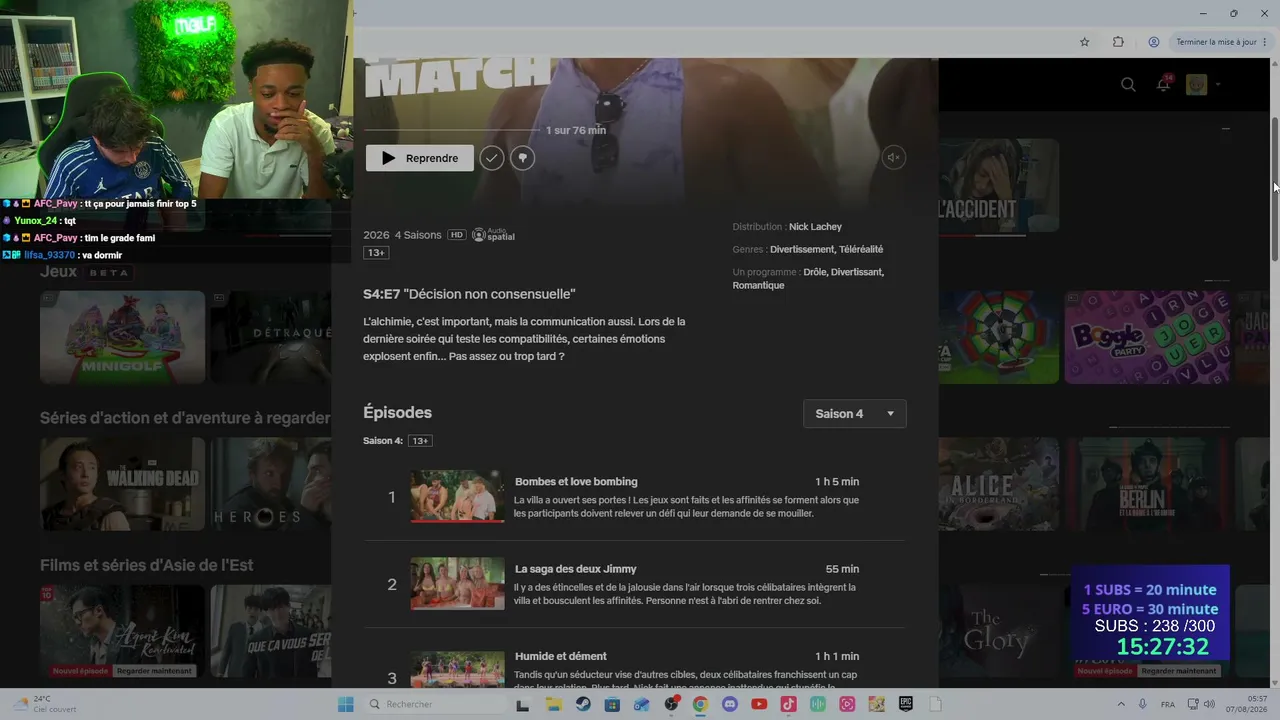Open the Chrome three-dot menu
The image size is (1280, 720).
[x=1265, y=42]
